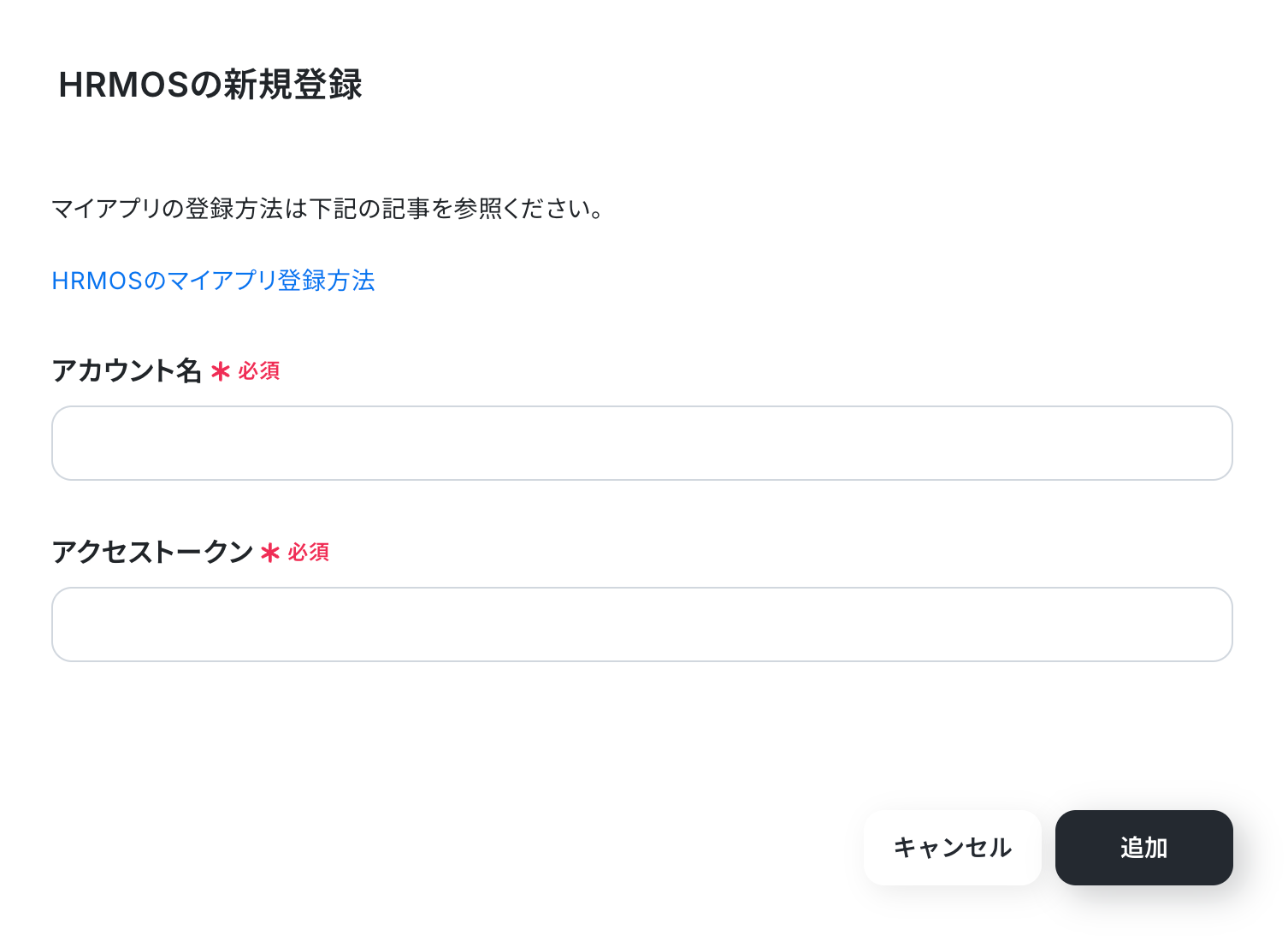This screenshot has width=1288, height=941.
Task: Focus the text box for account name
Action: 641,443
